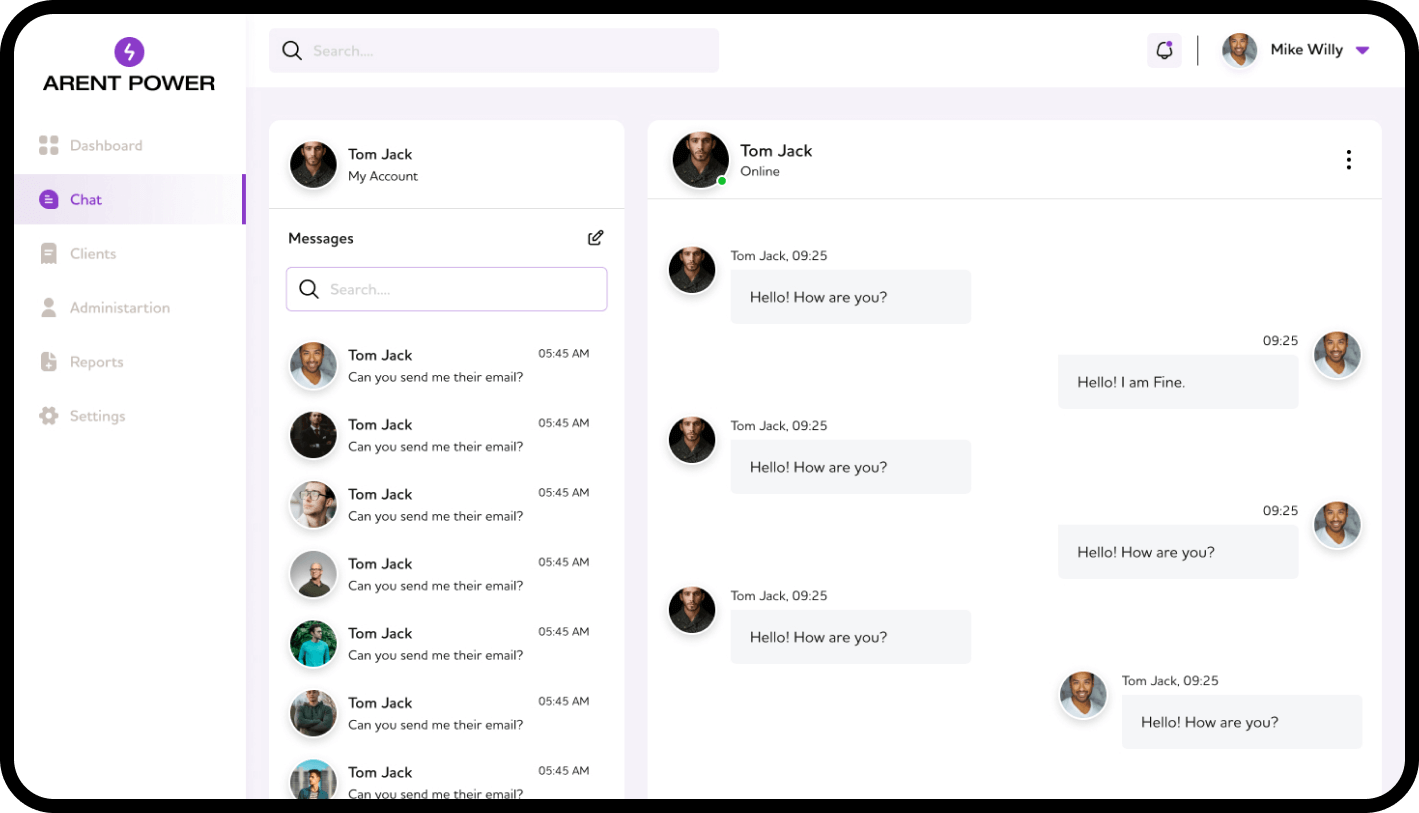Click Mike Willy profile avatar
Image resolution: width=1419 pixels, height=813 pixels.
pyautogui.click(x=1239, y=50)
